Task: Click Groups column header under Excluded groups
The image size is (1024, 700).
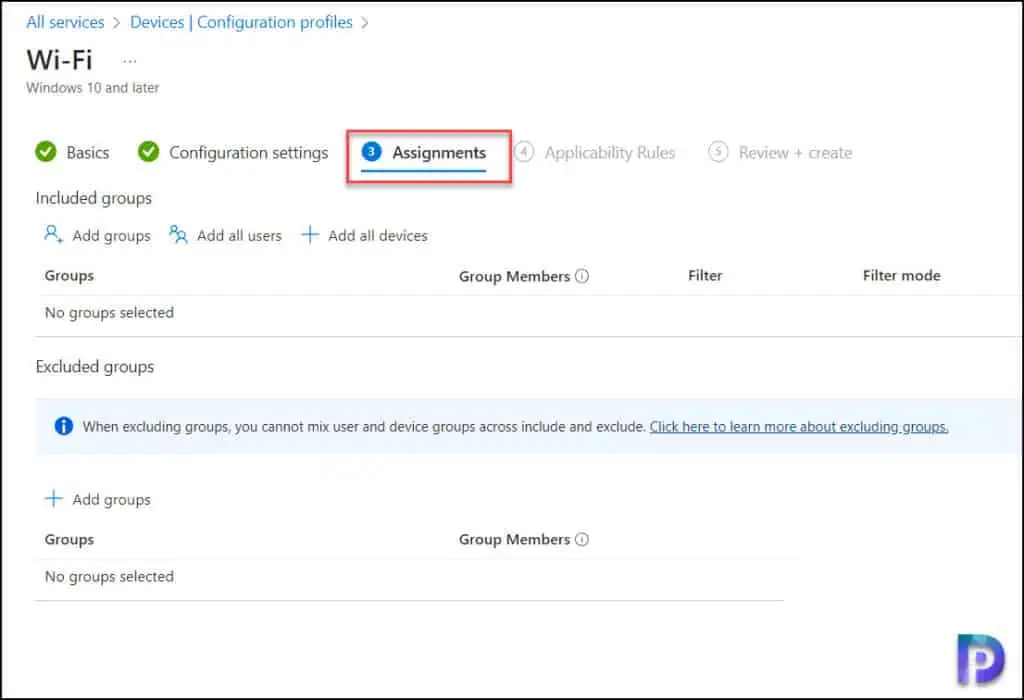Action: (x=69, y=539)
